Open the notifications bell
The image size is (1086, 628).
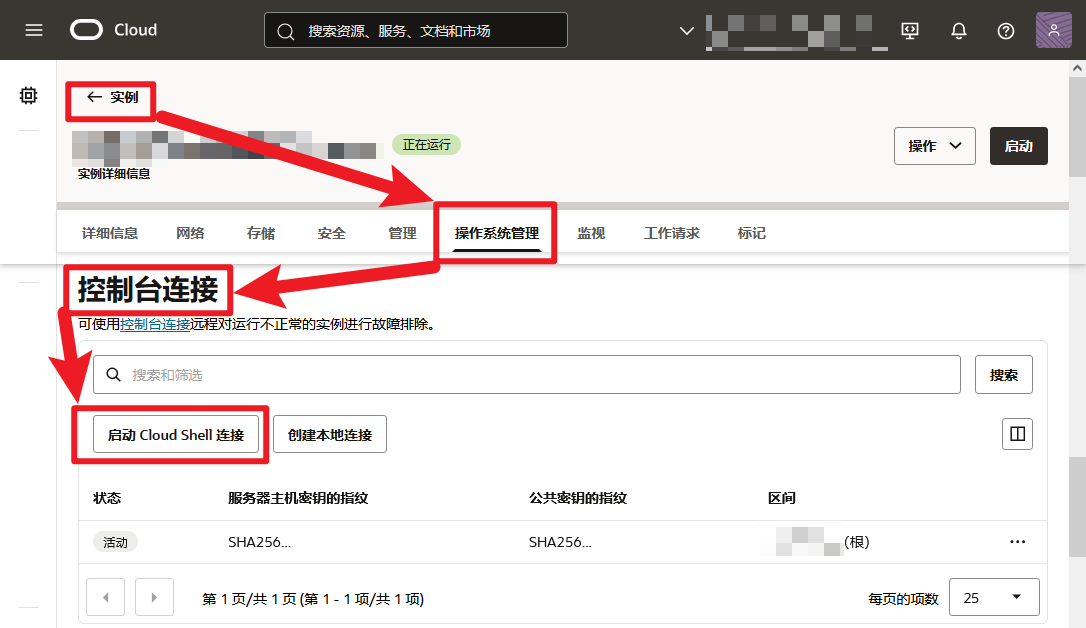coord(959,30)
